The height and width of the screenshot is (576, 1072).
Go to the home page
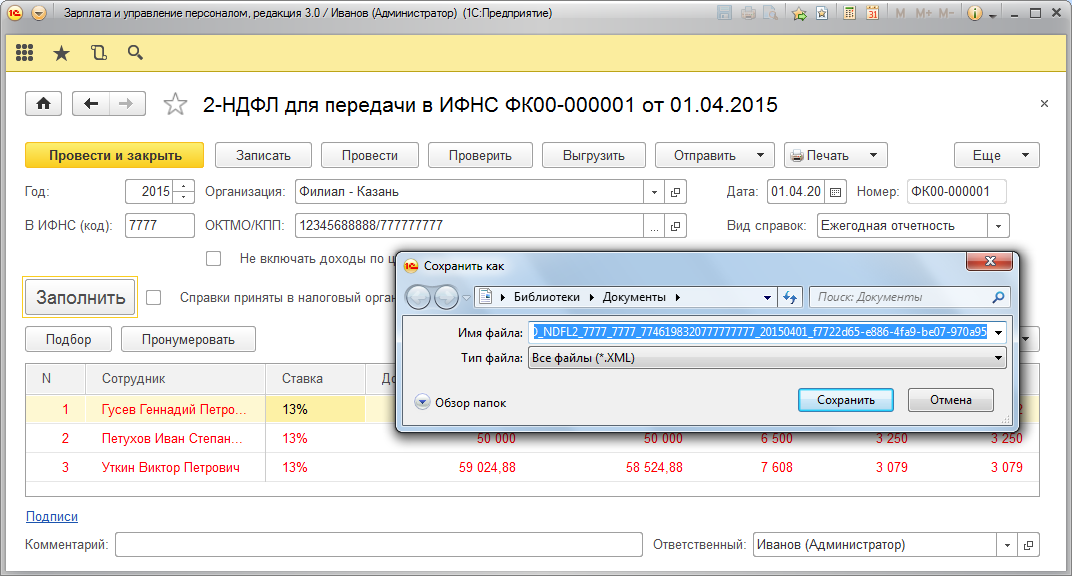coord(44,104)
